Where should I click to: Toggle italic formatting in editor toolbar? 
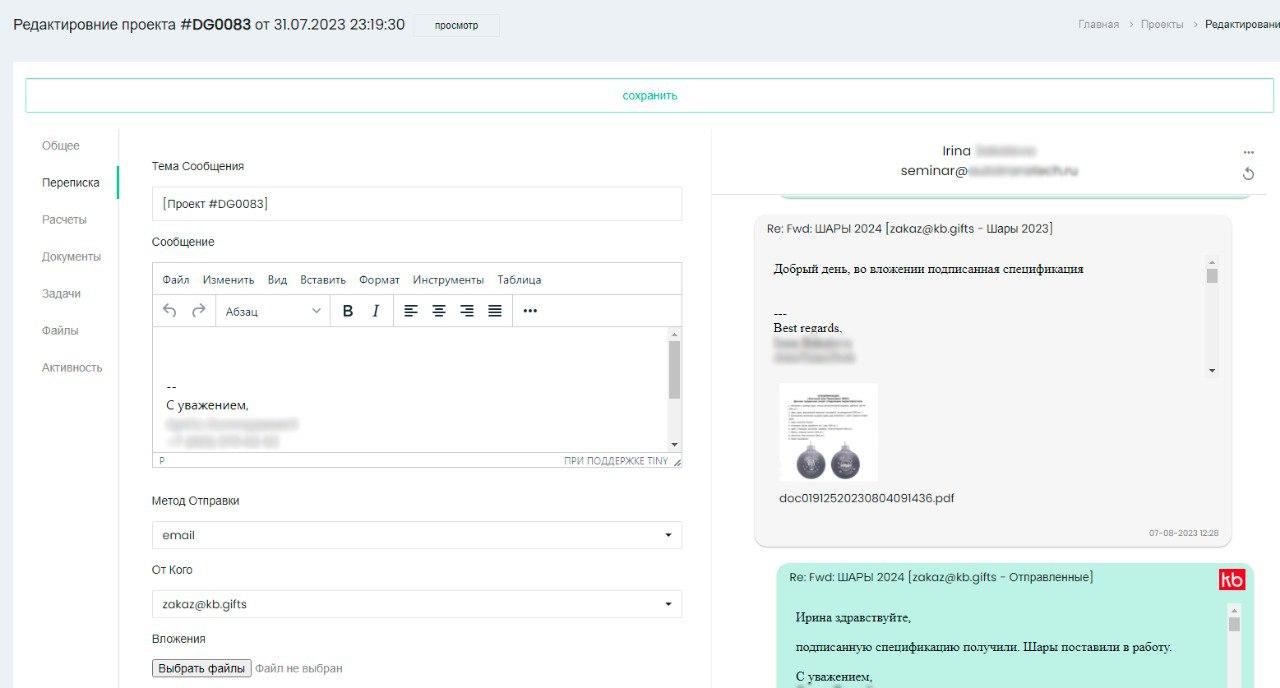tap(376, 311)
